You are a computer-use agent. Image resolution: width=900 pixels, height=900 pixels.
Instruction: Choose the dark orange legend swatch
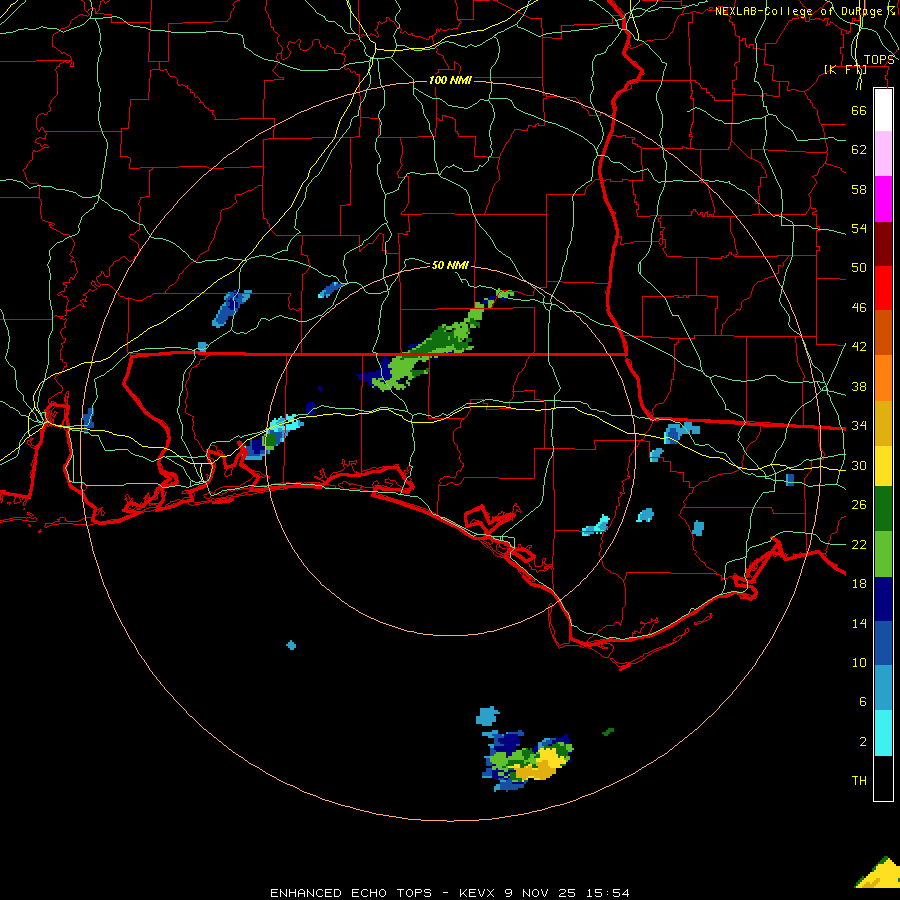pyautogui.click(x=883, y=332)
